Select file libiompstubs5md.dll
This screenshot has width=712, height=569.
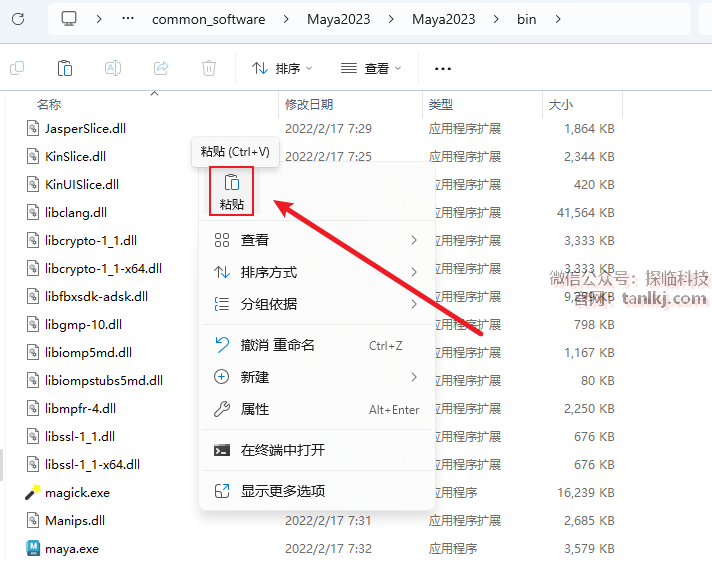click(x=104, y=381)
